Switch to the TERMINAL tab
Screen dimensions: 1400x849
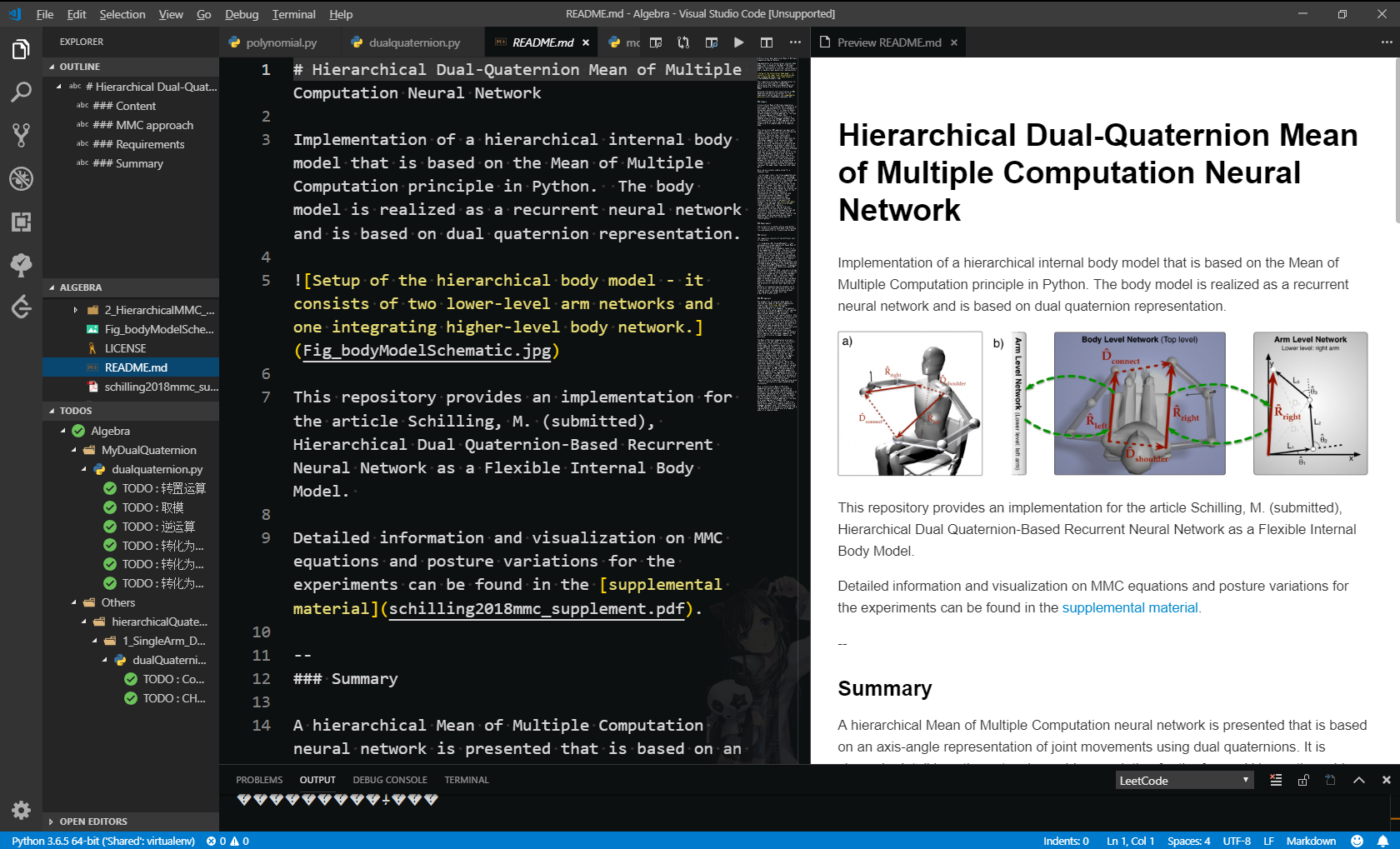pos(466,780)
